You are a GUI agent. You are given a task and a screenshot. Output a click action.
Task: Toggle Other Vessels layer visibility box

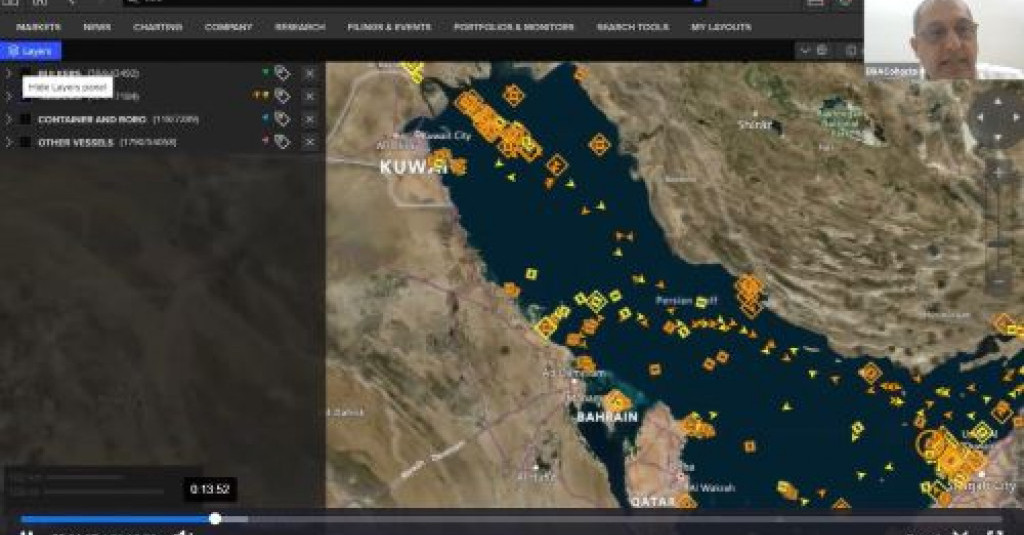click(25, 142)
